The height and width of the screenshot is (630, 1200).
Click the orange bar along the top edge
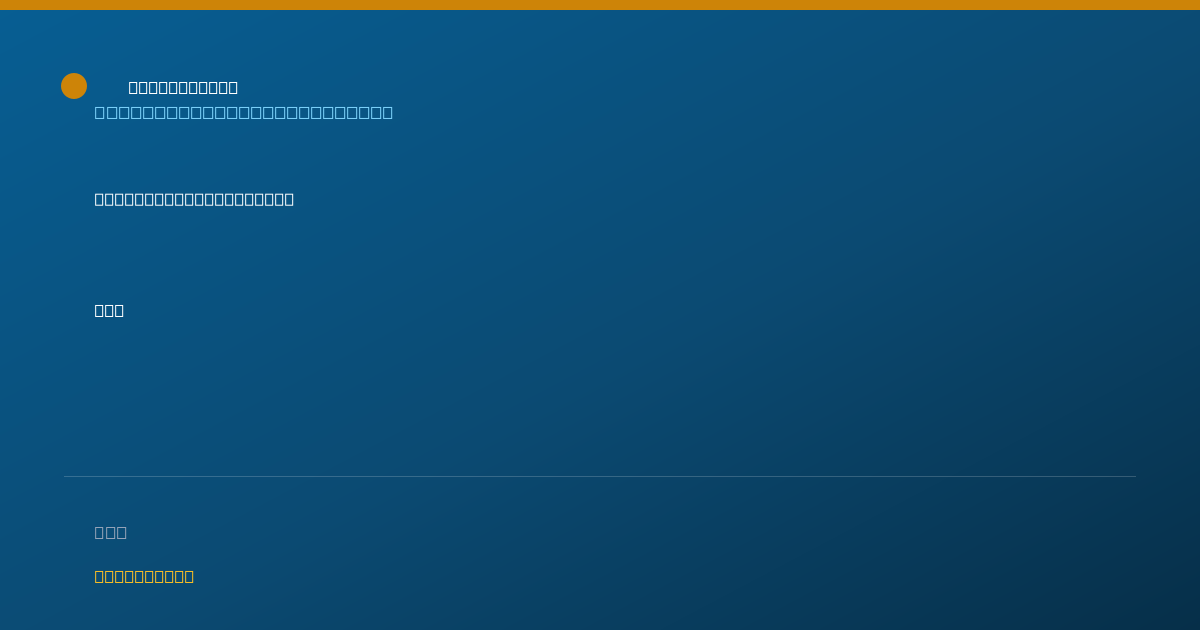tap(600, 5)
